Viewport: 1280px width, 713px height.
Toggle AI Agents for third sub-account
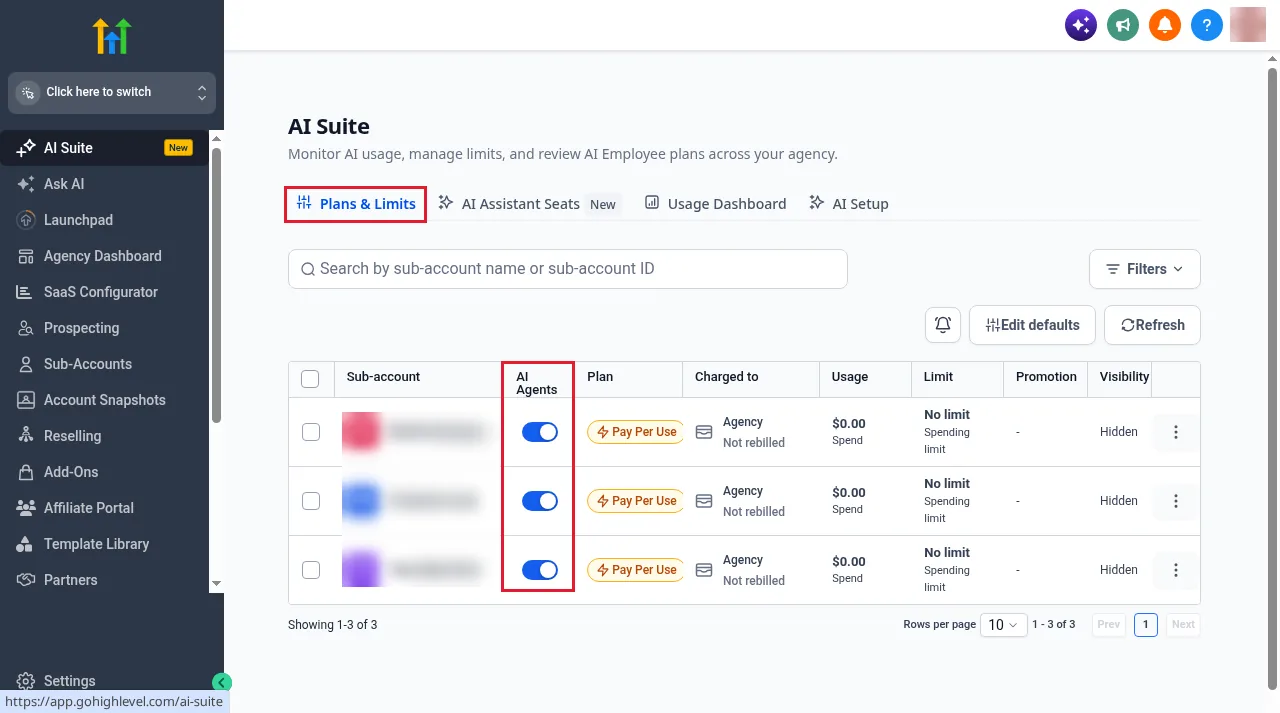[540, 570]
